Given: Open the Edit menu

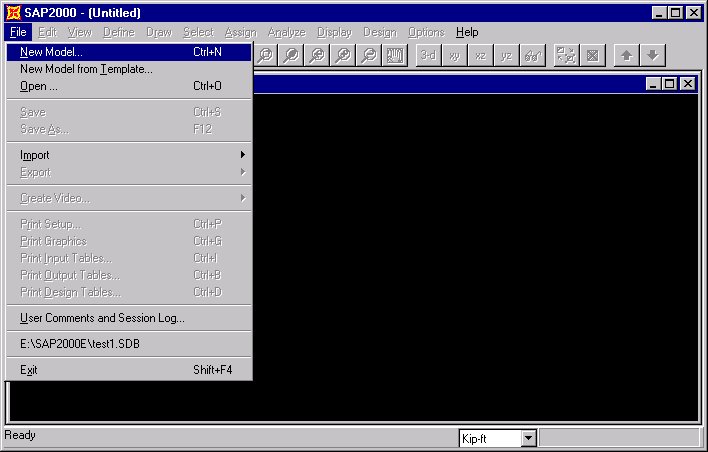Looking at the screenshot, I should (47, 32).
